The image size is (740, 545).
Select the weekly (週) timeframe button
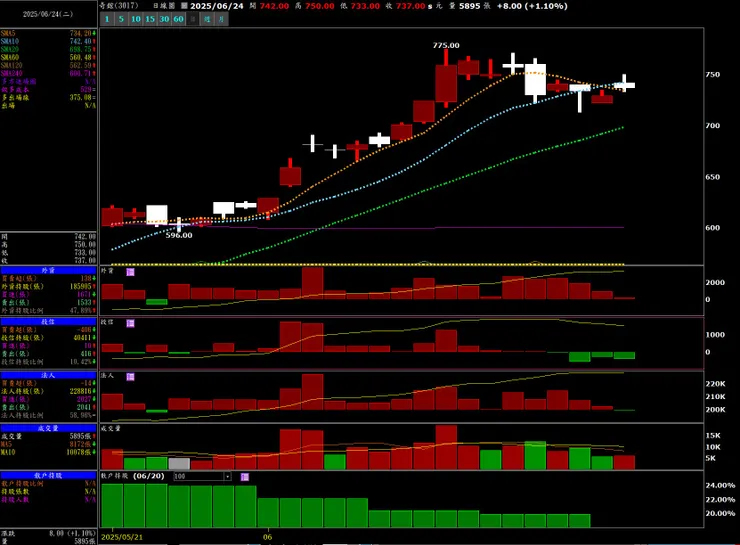[x=207, y=19]
